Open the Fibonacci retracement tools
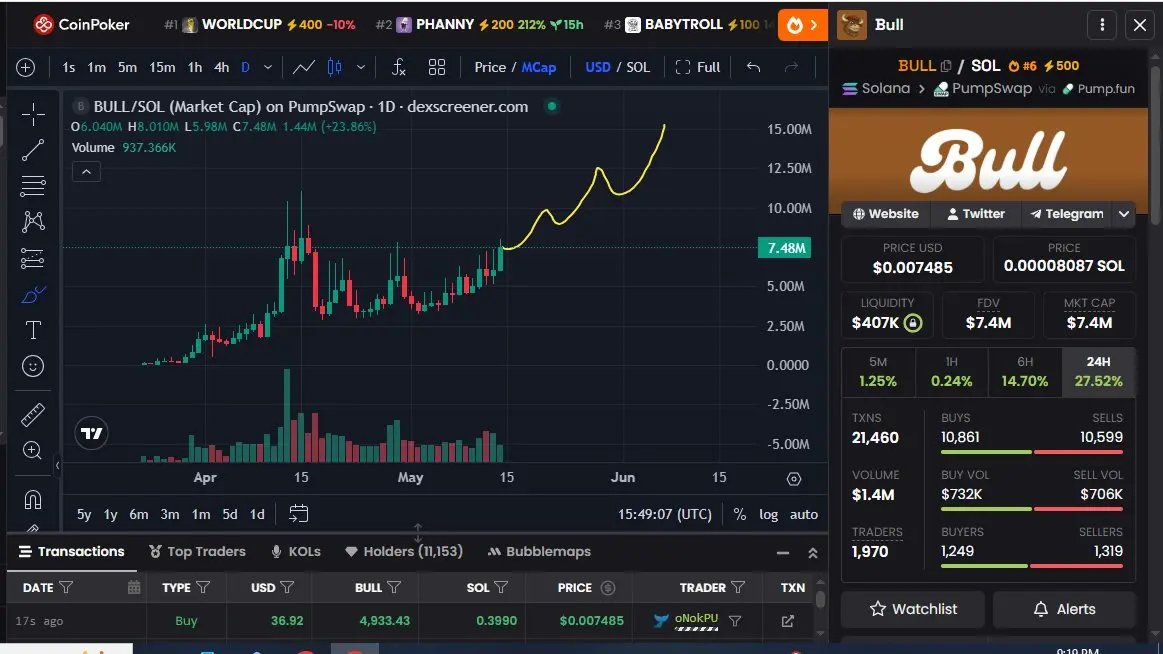 [x=33, y=185]
